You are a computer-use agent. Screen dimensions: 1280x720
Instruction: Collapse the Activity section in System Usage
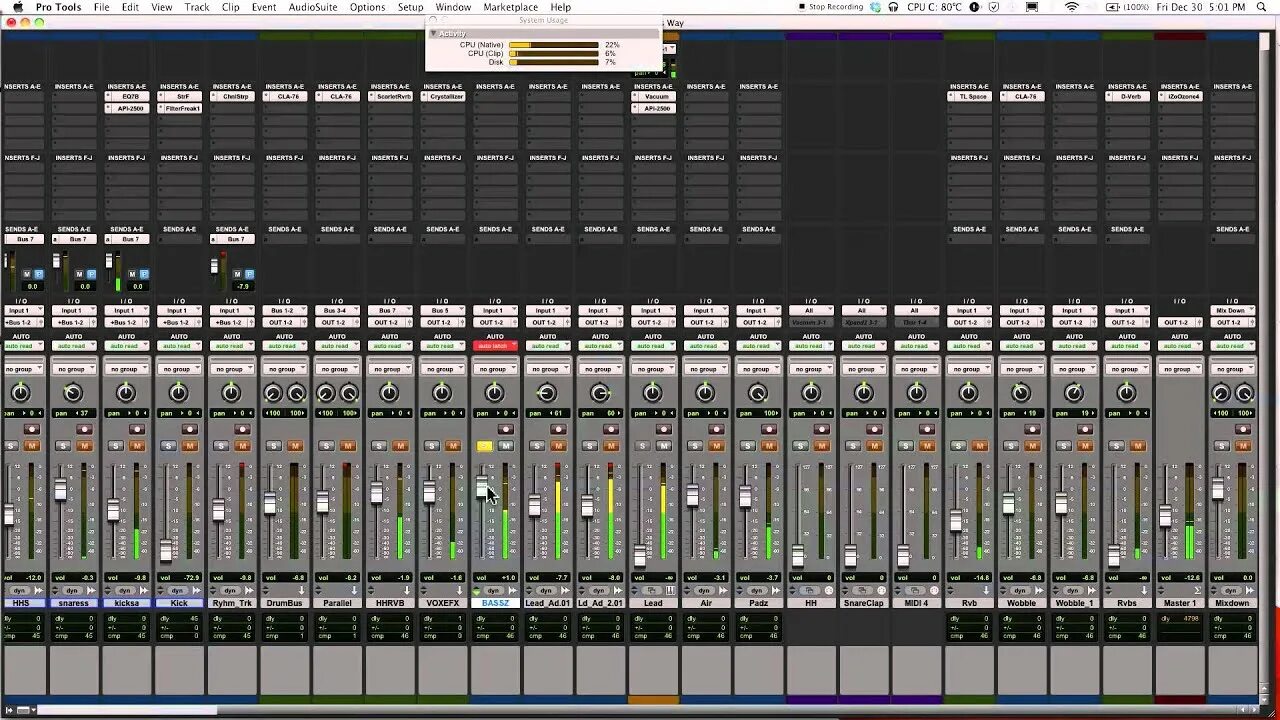point(434,34)
